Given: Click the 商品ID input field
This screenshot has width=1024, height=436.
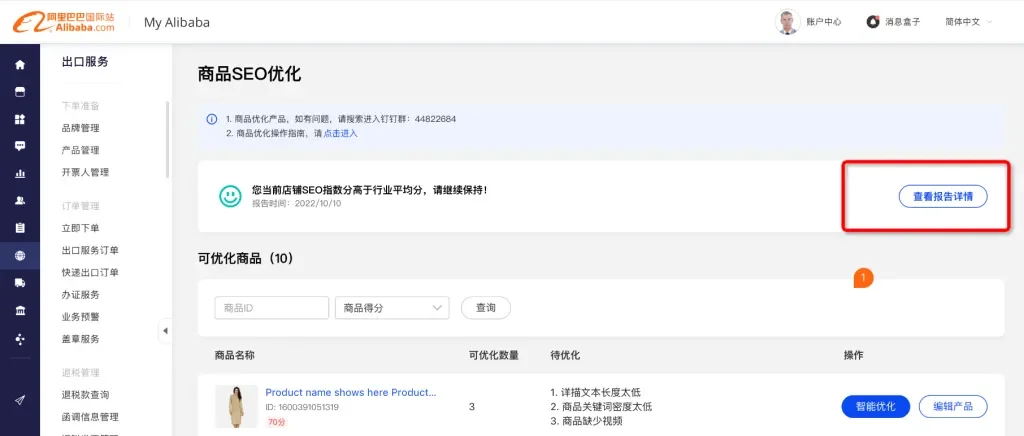Looking at the screenshot, I should pyautogui.click(x=271, y=308).
